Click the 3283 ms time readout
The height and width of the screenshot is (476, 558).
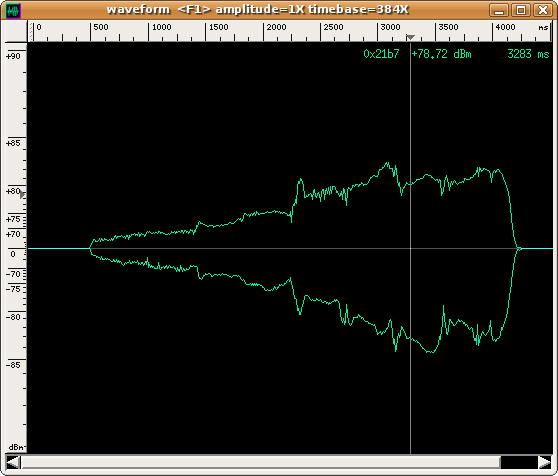tap(528, 54)
